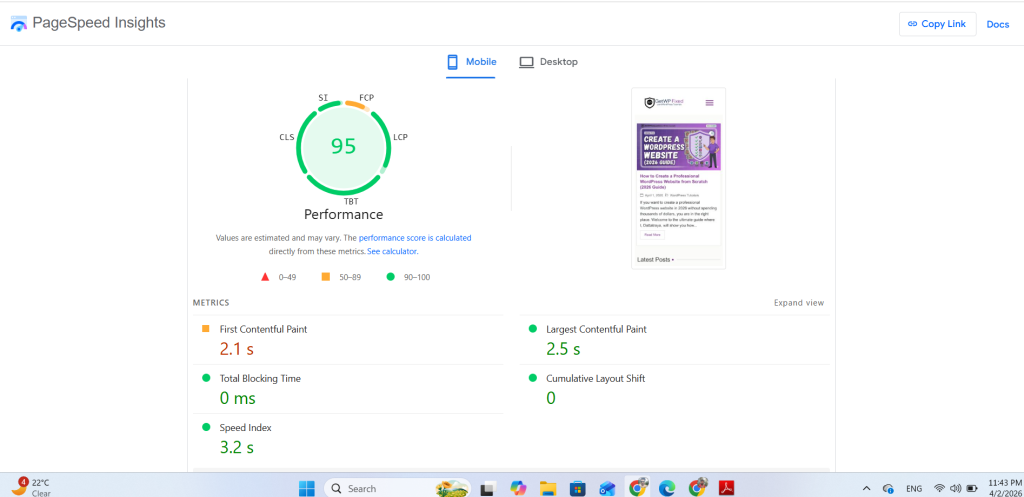This screenshot has width=1024, height=497.
Task: Open the weather widget showing 22°C
Action: pyautogui.click(x=31, y=488)
